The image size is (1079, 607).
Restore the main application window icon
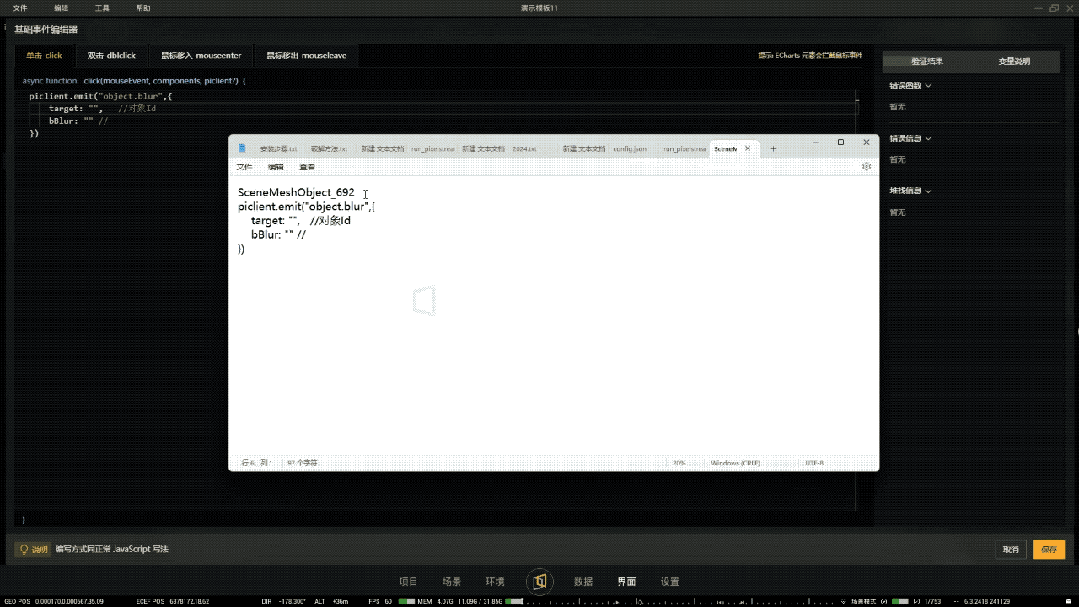click(1054, 8)
